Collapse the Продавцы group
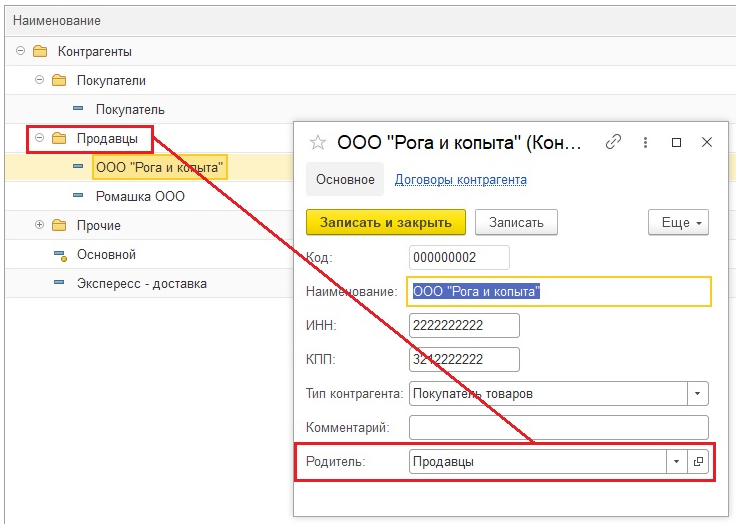Image resolution: width=737 pixels, height=526 pixels. 40,138
